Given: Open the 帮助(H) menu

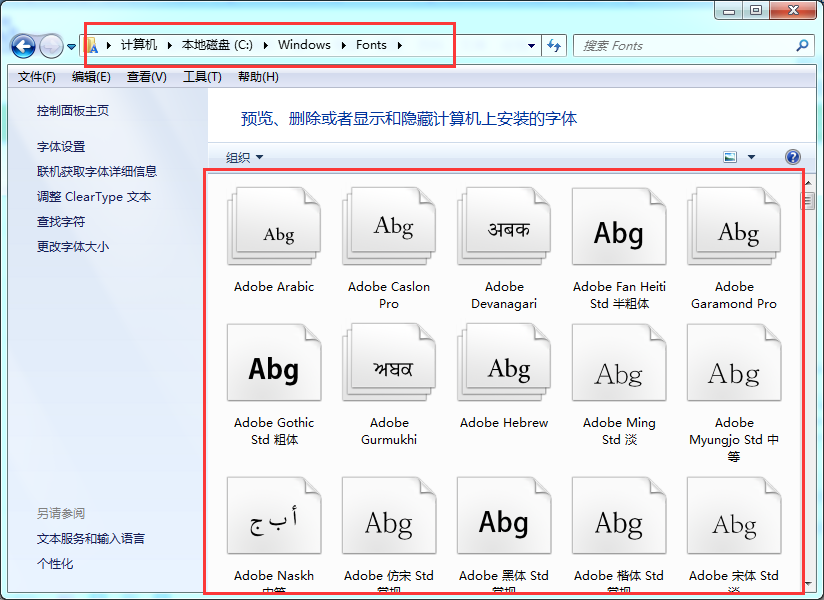Looking at the screenshot, I should click(258, 77).
